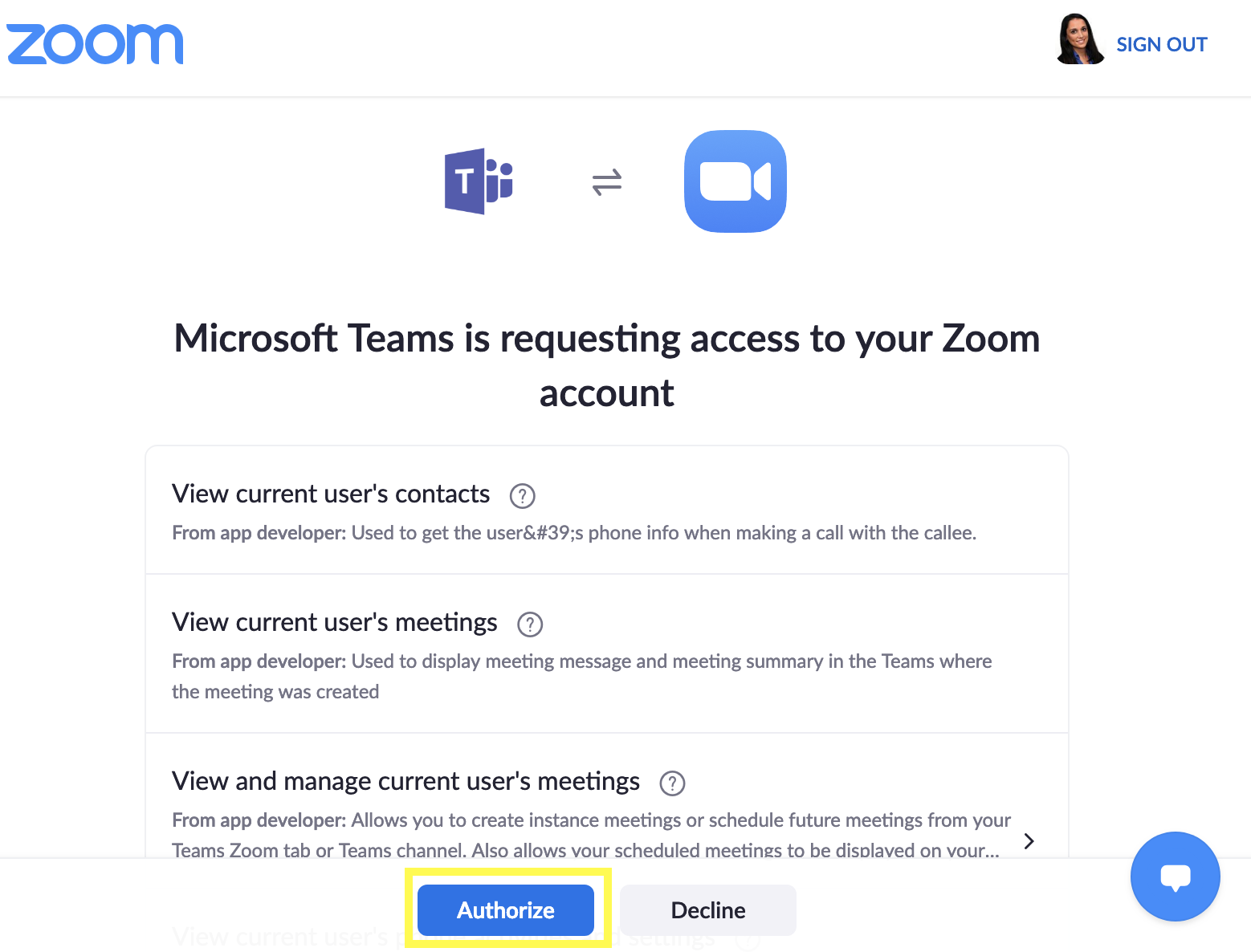Select 'View and manage current user's meetings' heading
The height and width of the screenshot is (952, 1251).
pos(405,781)
